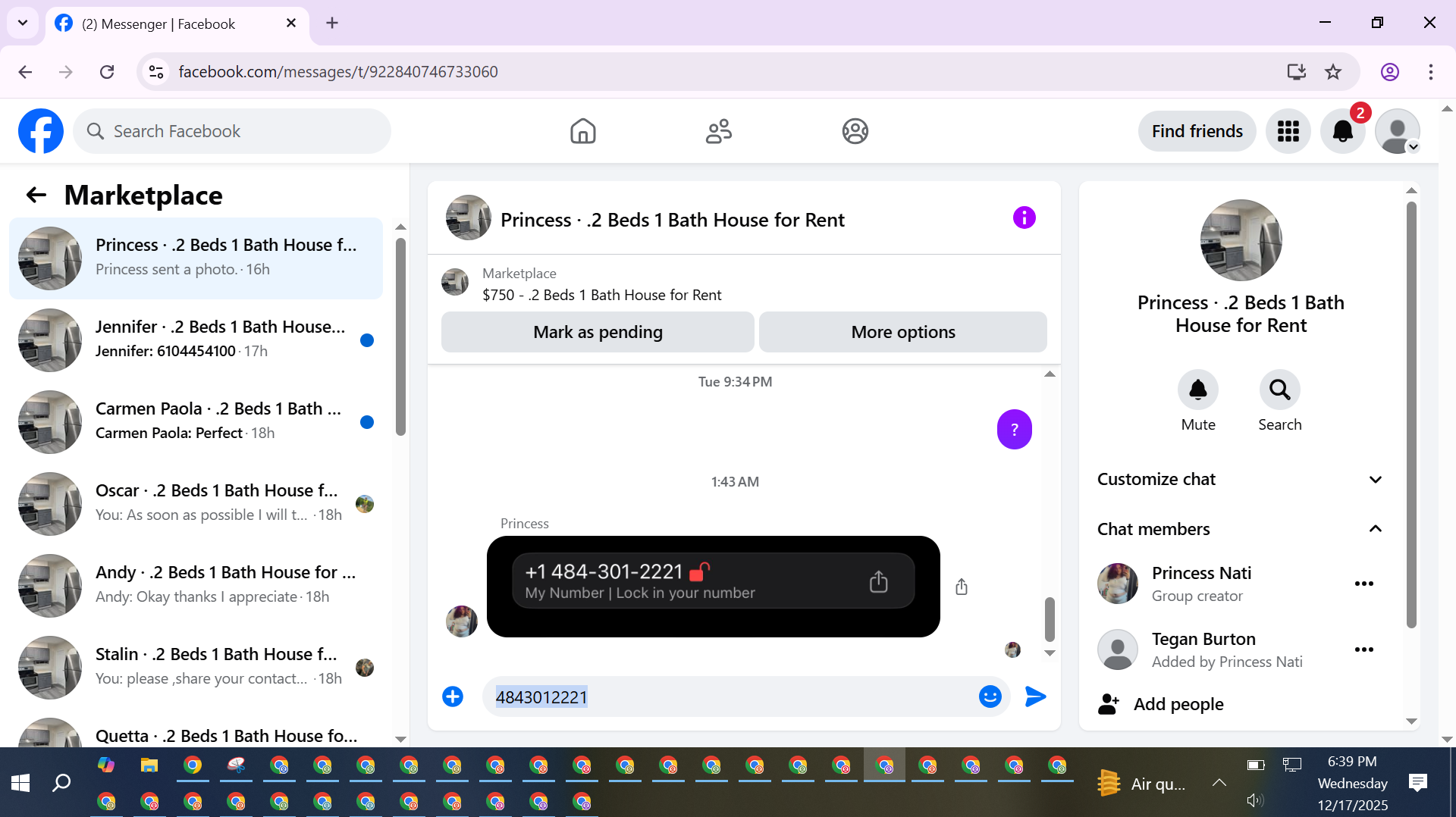1456x817 pixels.
Task: Click the purple question mark message bubble
Action: coord(1014,430)
